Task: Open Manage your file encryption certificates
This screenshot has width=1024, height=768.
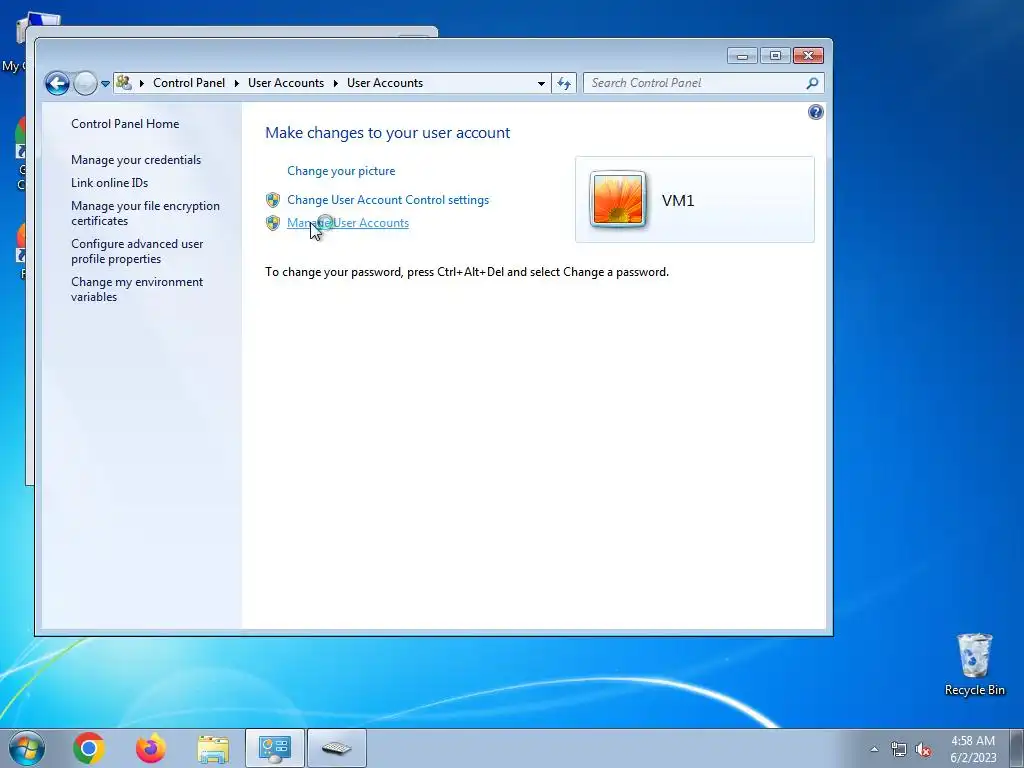Action: click(145, 213)
